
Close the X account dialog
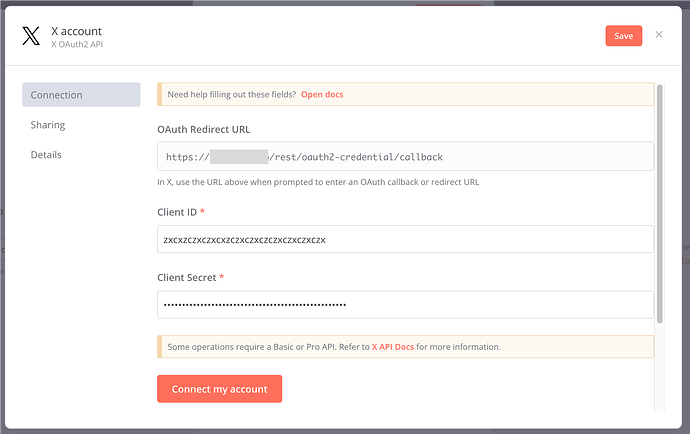(x=659, y=35)
